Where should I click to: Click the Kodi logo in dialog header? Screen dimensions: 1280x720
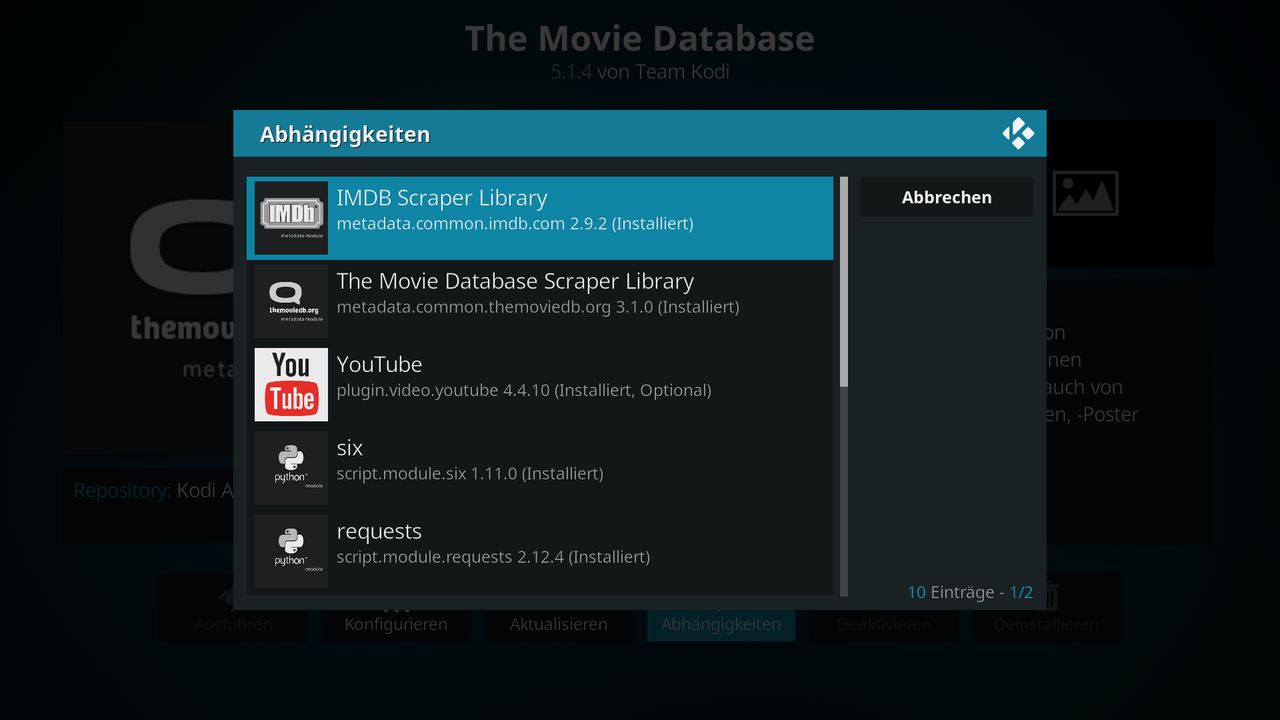(x=1018, y=134)
